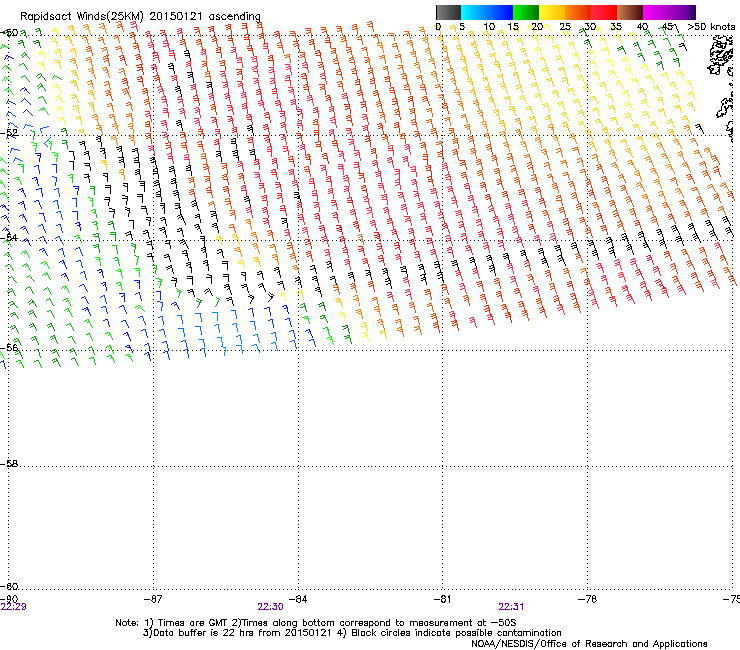Viewport: 740px width, 650px height.
Task: Click the '-81' longitude axis label
Action: coord(442,599)
